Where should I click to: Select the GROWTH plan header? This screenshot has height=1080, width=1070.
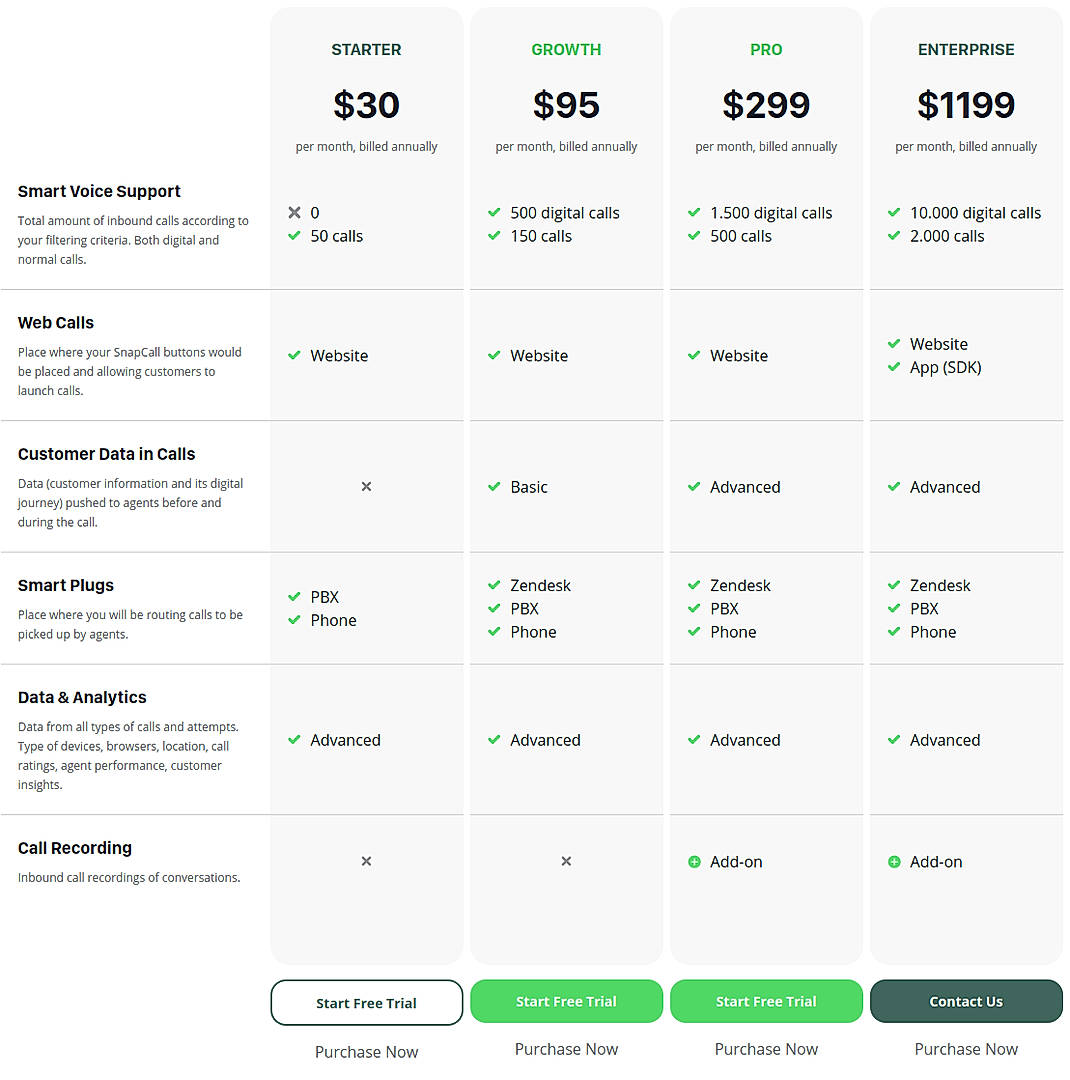566,49
